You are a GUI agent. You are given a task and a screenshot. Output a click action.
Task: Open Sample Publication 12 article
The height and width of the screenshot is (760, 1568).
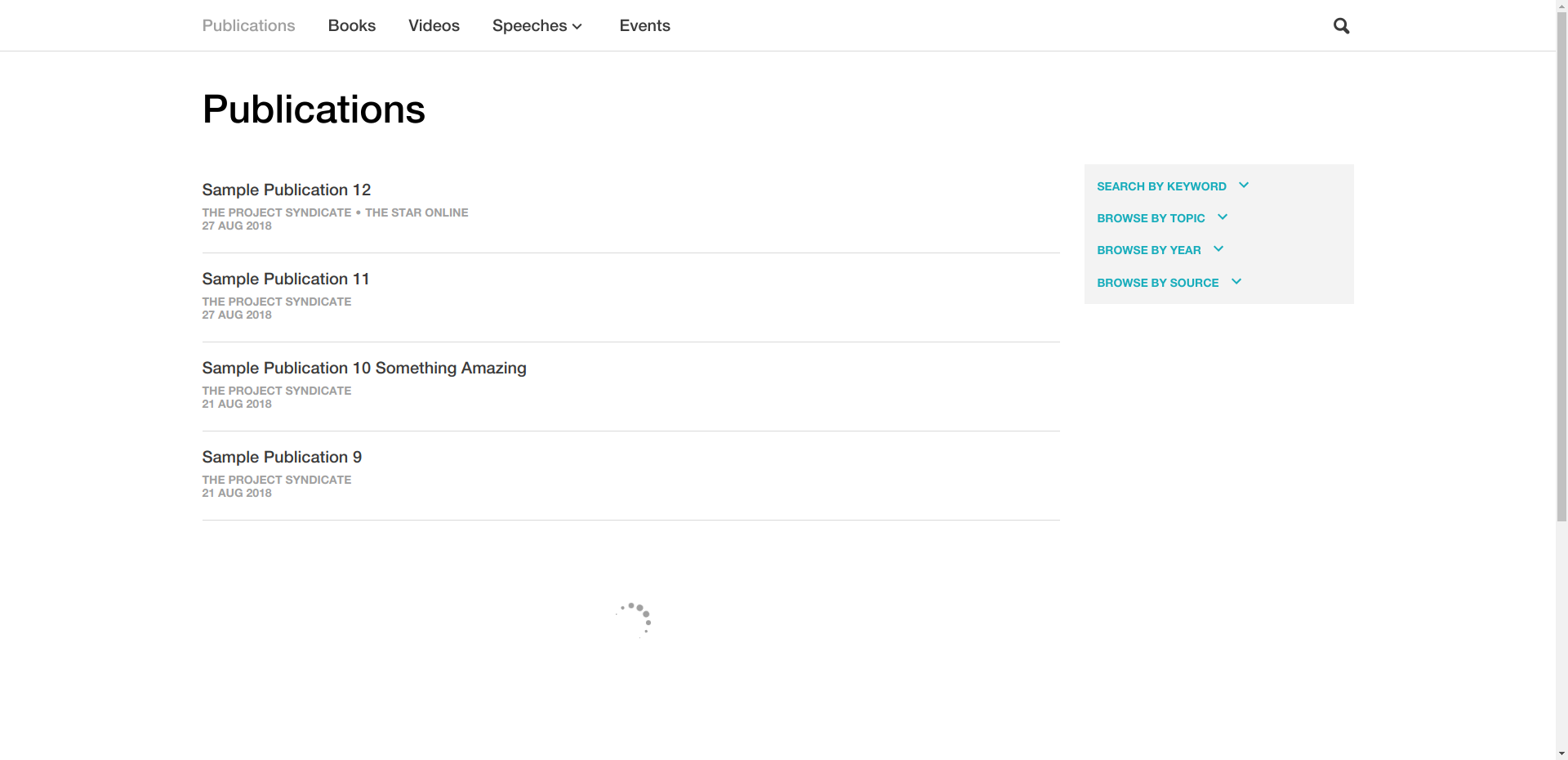point(286,190)
